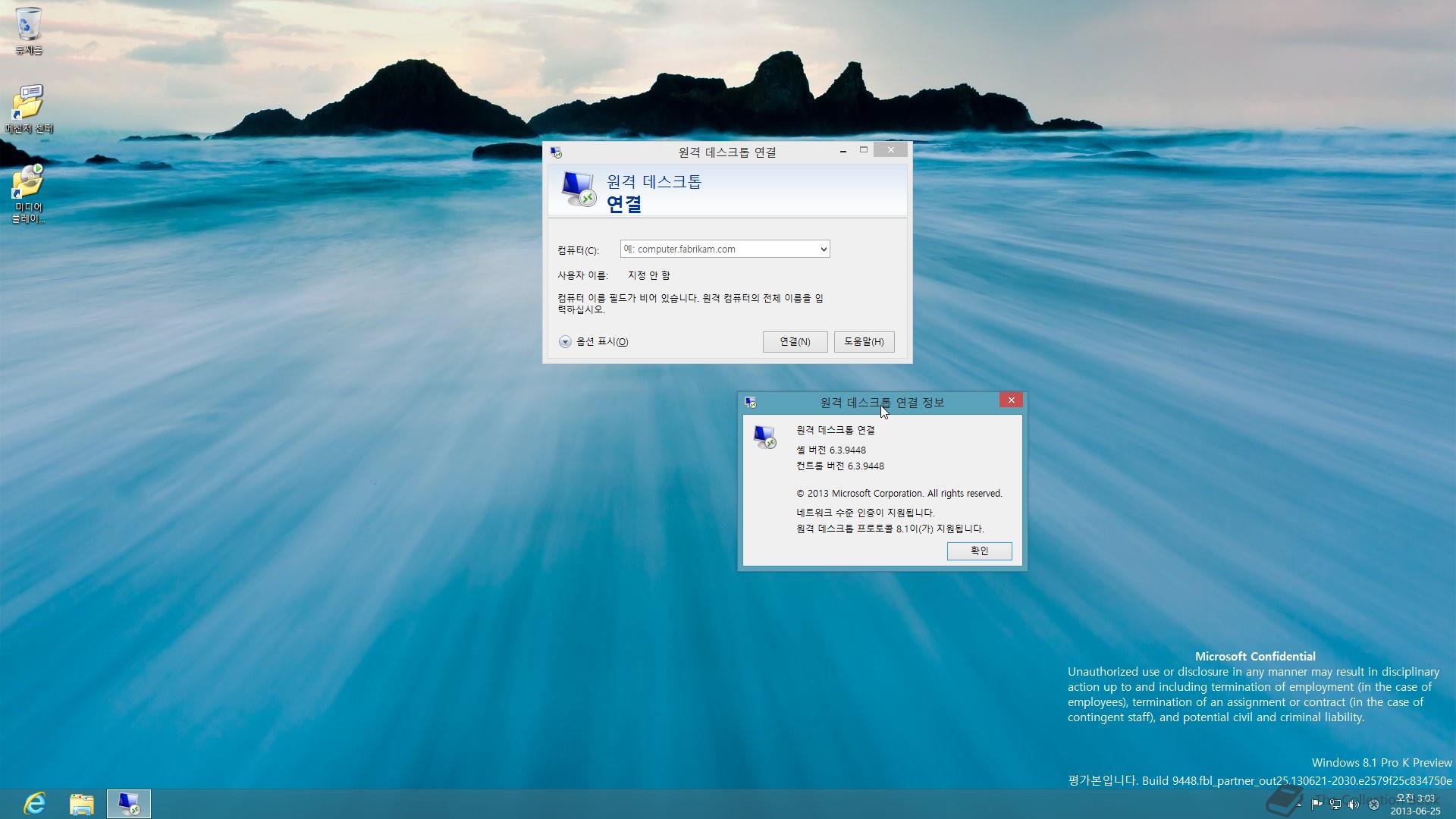Show hidden tray icons arrow
This screenshot has height=819, width=1456.
(x=1300, y=804)
